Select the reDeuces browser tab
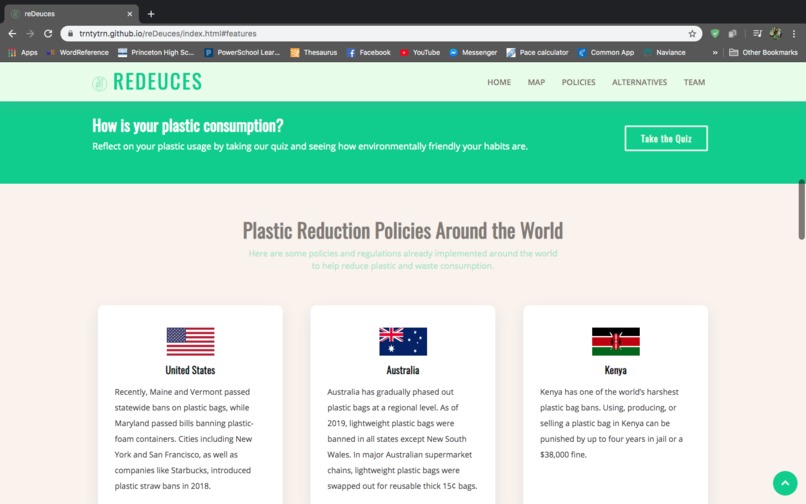Viewport: 806px width, 504px height. tap(71, 14)
